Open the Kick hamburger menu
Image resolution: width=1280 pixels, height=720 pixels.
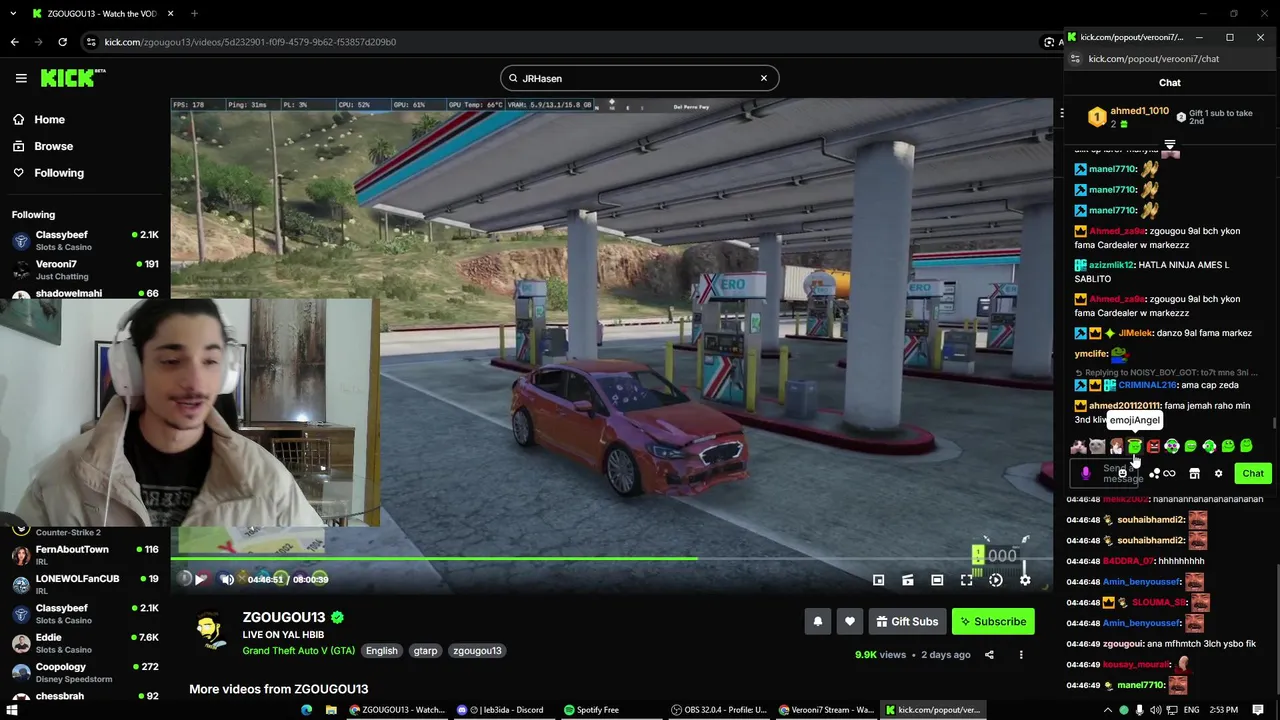tap(21, 78)
